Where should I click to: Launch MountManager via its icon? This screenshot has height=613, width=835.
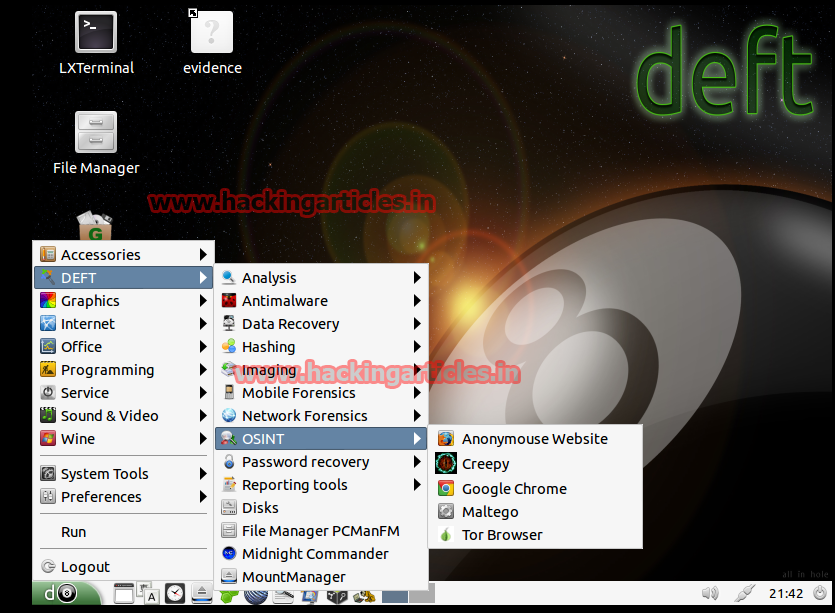[229, 576]
